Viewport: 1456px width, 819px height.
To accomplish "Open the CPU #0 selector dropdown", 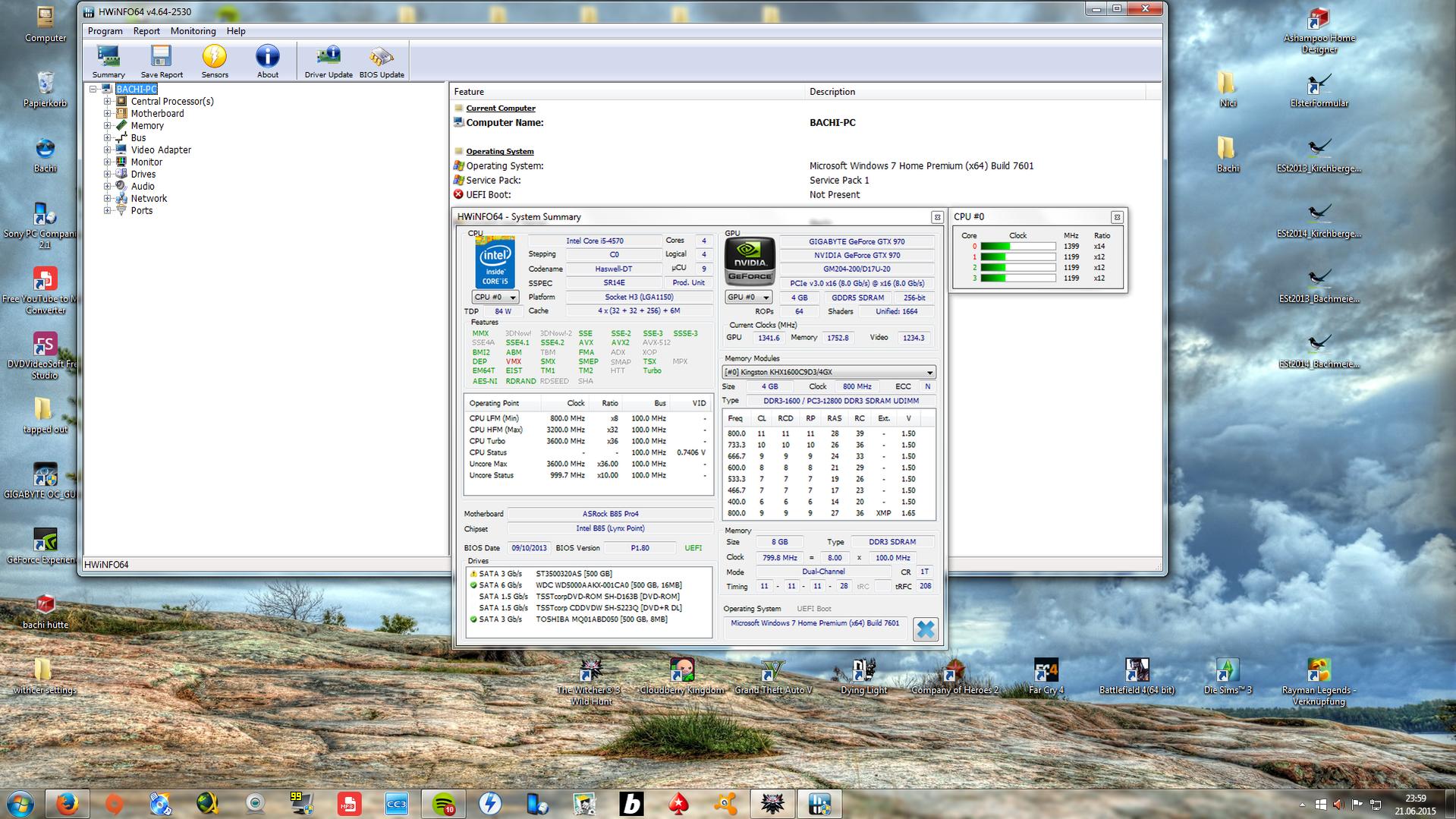I will pos(495,298).
